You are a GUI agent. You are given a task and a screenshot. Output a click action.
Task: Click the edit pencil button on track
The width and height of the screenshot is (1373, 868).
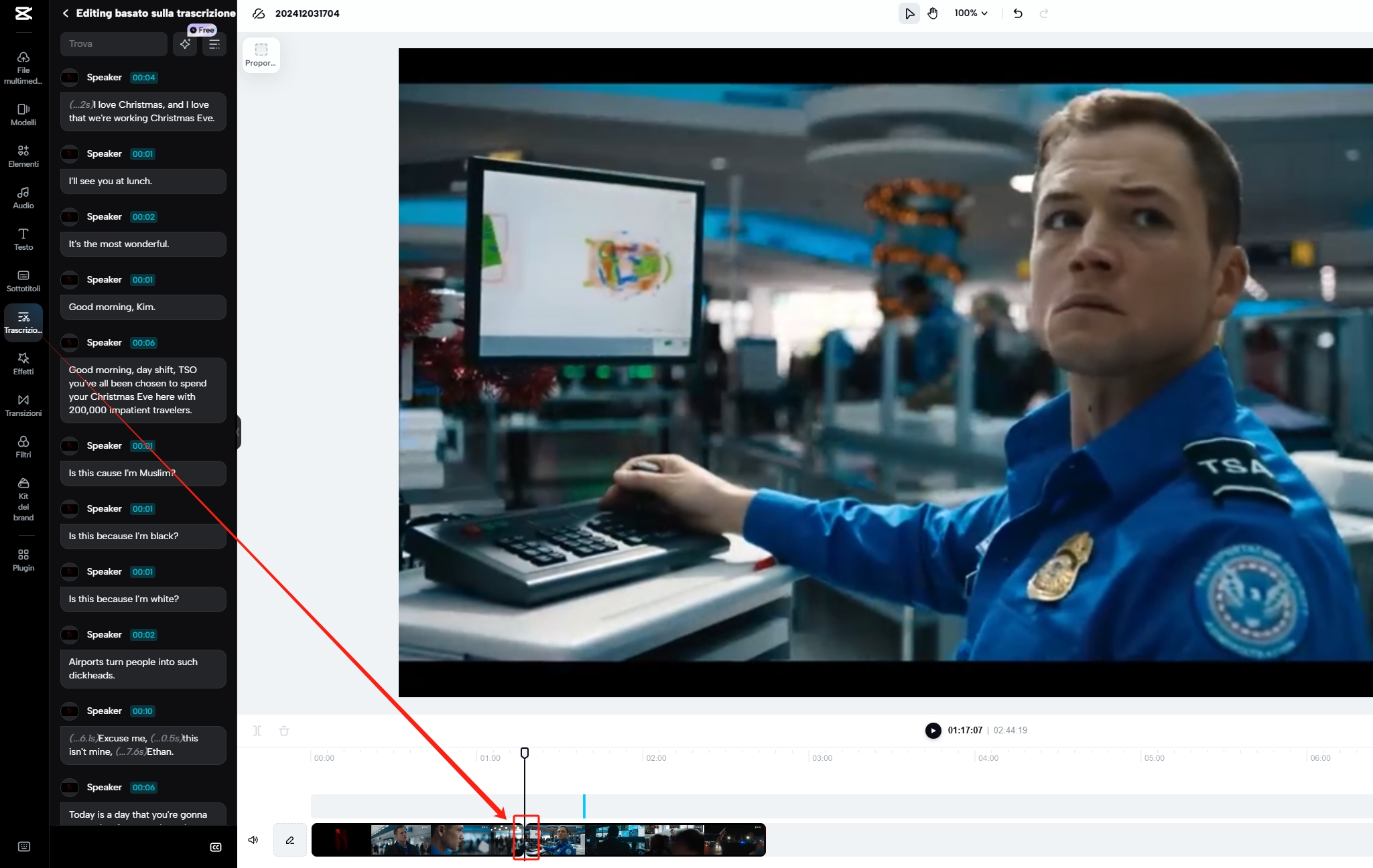click(290, 840)
